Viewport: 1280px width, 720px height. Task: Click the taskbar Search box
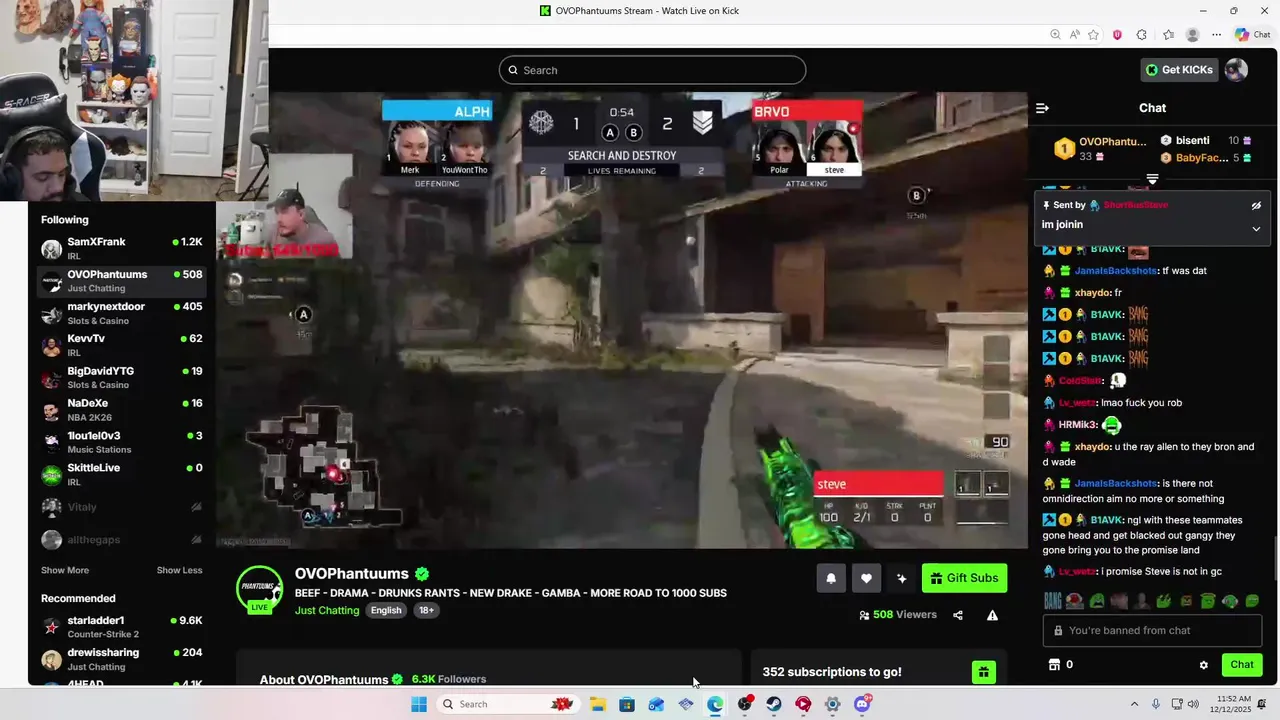[x=508, y=704]
